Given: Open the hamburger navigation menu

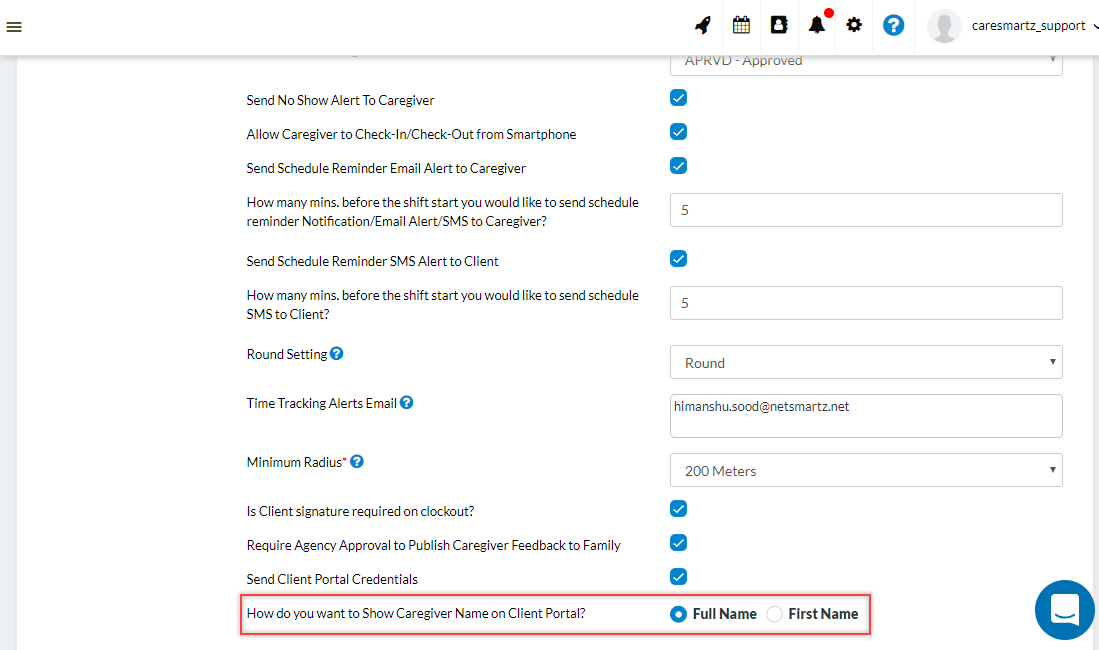Looking at the screenshot, I should [14, 27].
